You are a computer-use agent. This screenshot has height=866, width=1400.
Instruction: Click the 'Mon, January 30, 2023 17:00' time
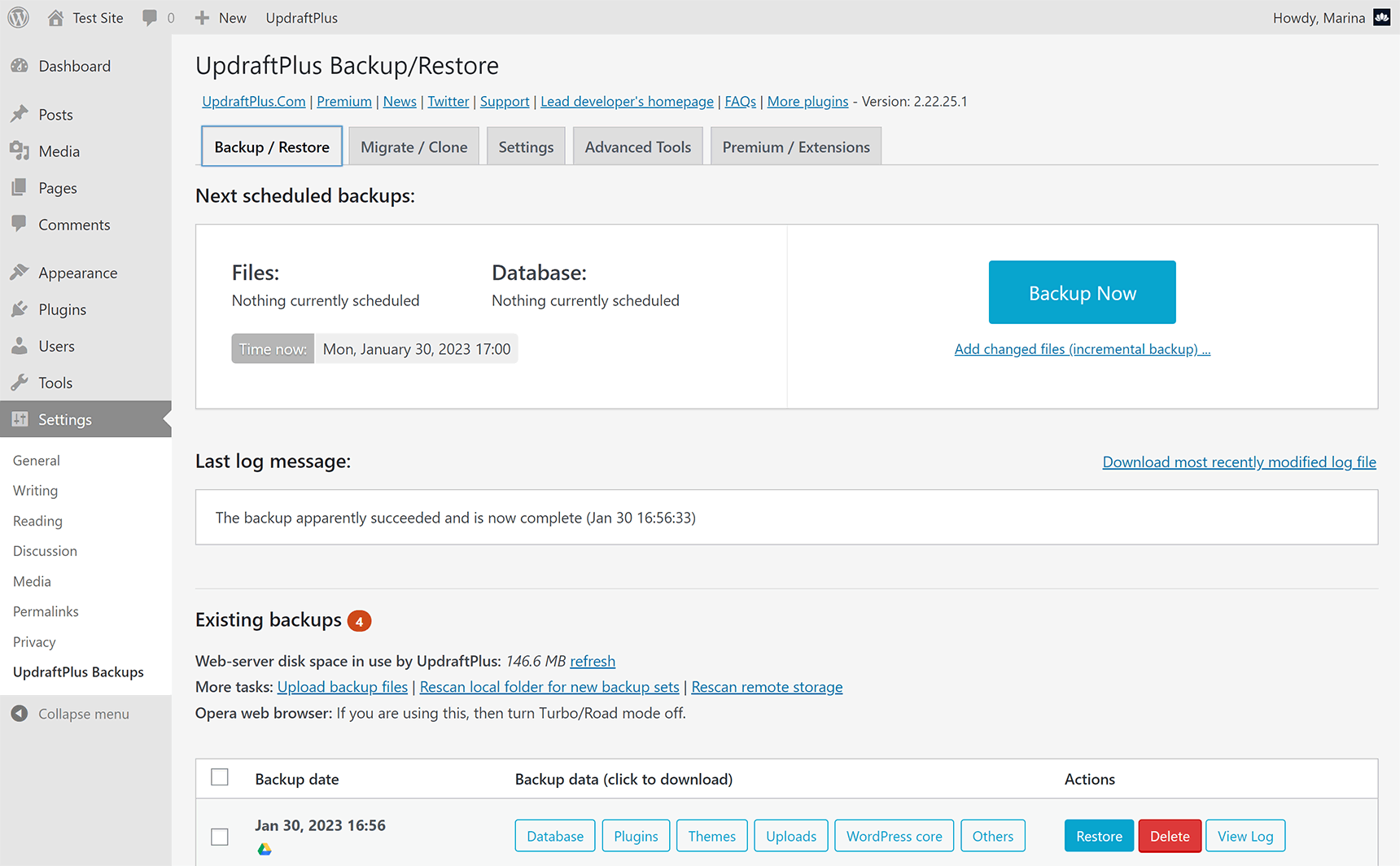(x=417, y=348)
